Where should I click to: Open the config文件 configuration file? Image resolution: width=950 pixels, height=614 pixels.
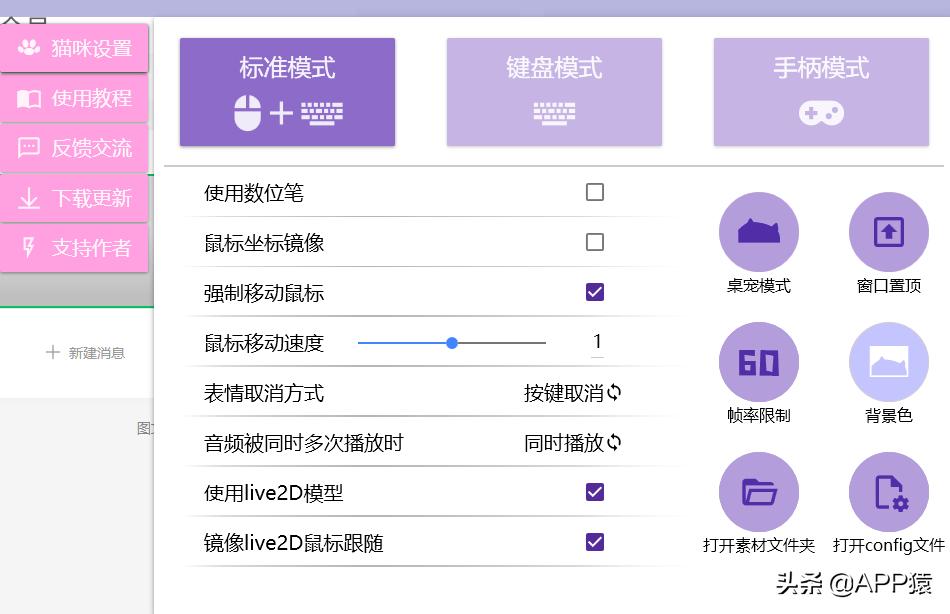[x=889, y=491]
